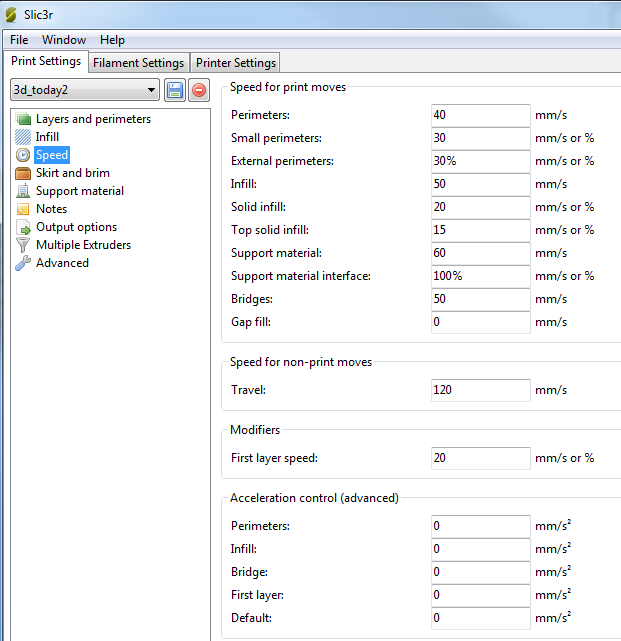
Task: Click the Support material interface field
Action: tap(481, 276)
